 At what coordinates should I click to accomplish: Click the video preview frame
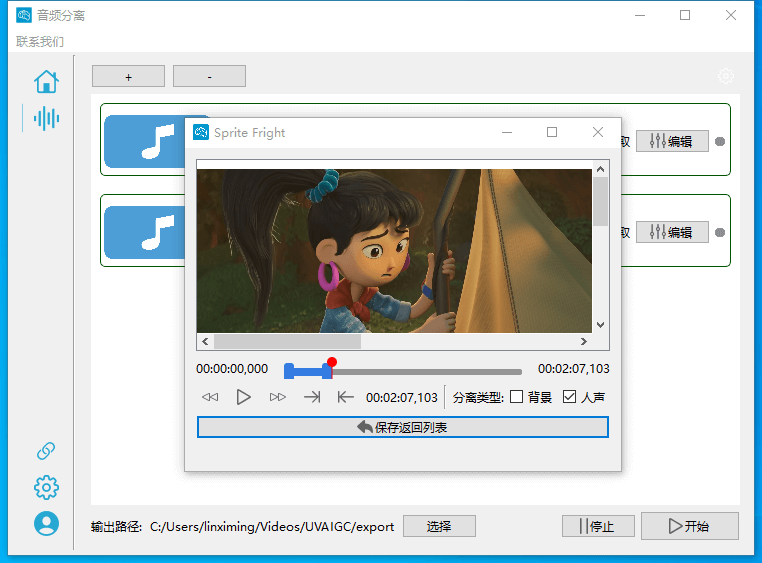click(394, 251)
